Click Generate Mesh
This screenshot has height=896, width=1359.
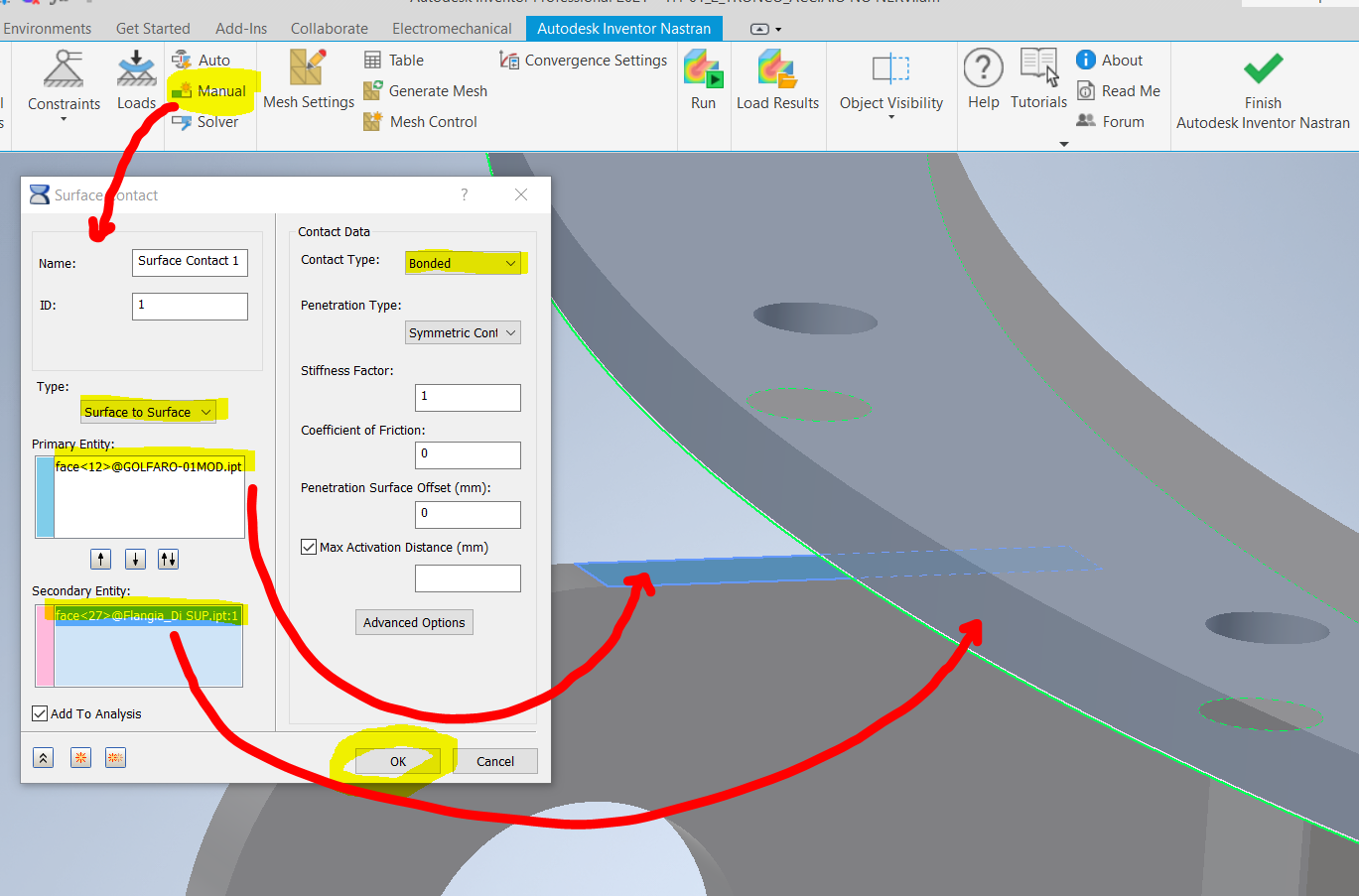pyautogui.click(x=426, y=91)
